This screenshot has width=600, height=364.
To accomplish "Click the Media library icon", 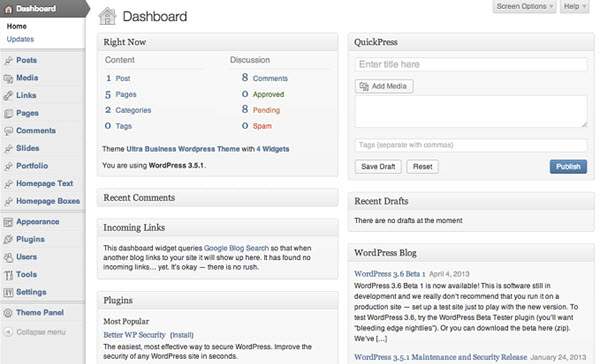I will 8,78.
